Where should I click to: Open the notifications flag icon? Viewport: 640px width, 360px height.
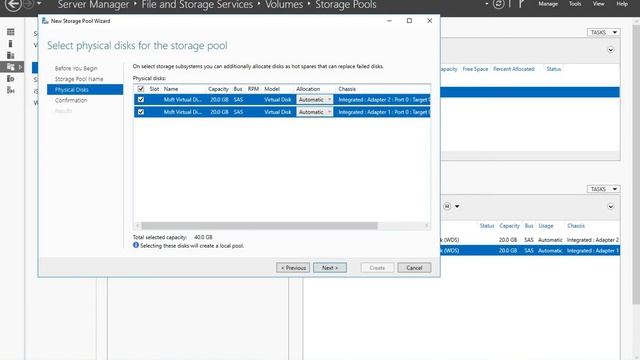click(x=521, y=4)
